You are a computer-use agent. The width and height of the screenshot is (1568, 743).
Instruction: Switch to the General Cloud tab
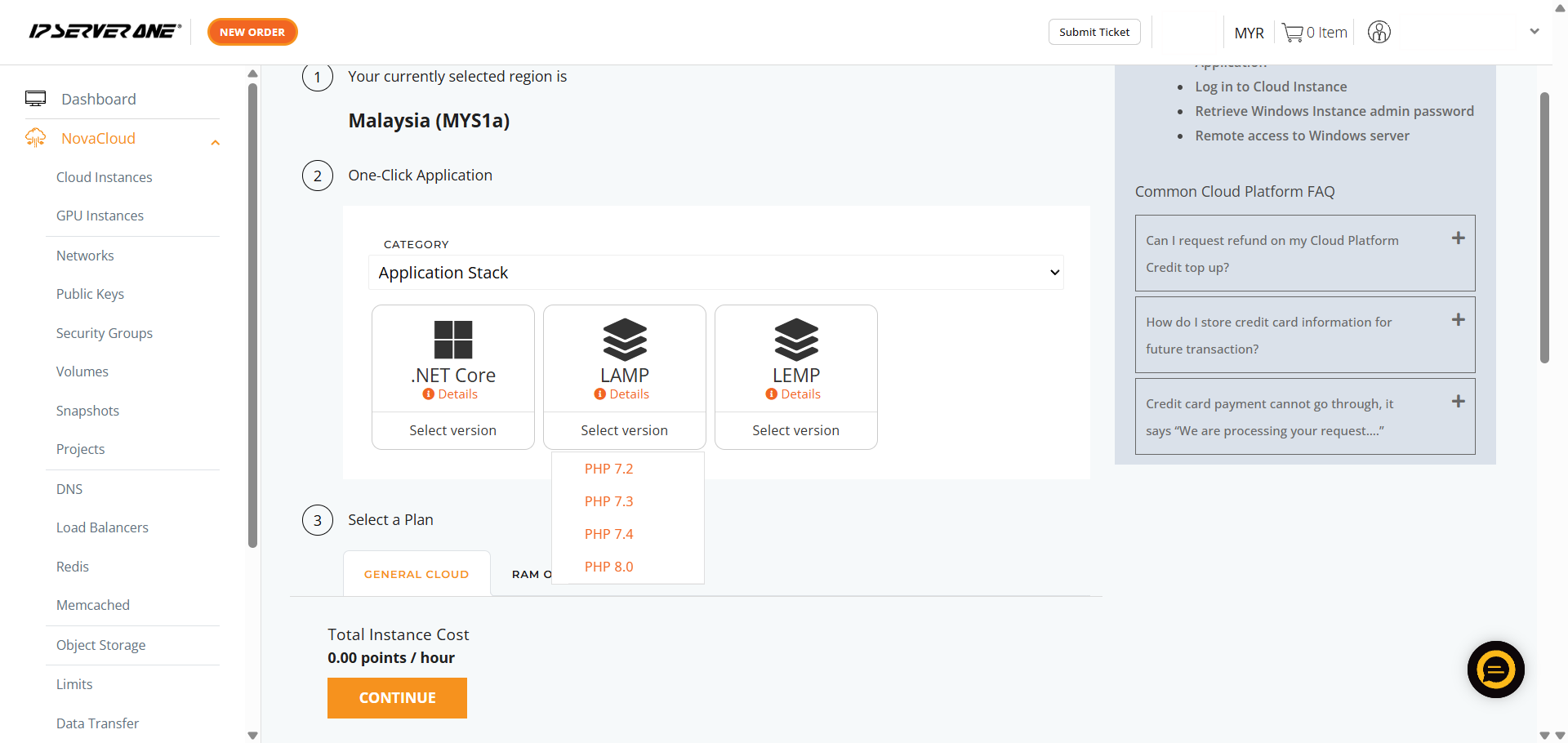[x=416, y=574]
